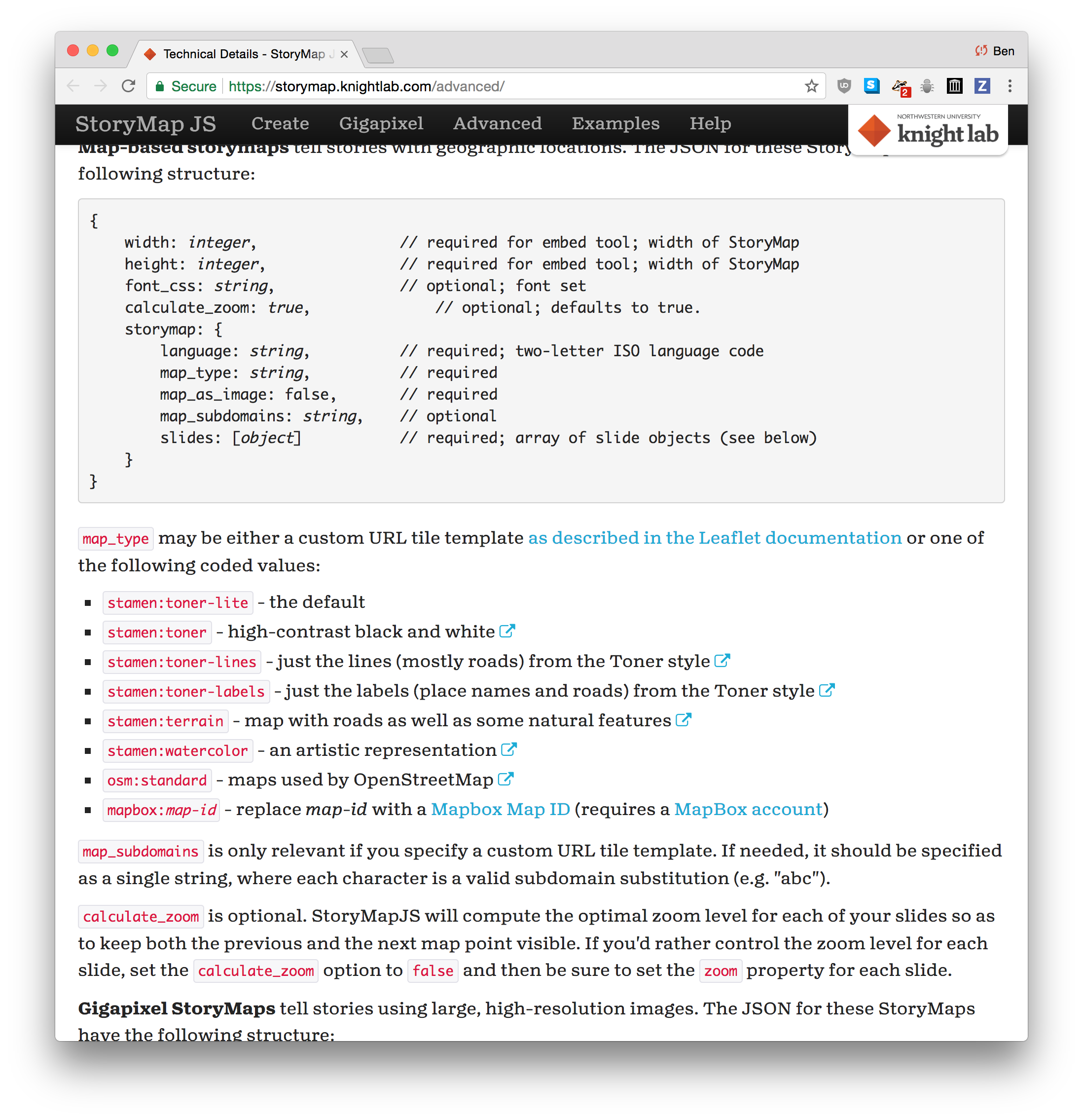Open the extension with red badge 2

901,87
